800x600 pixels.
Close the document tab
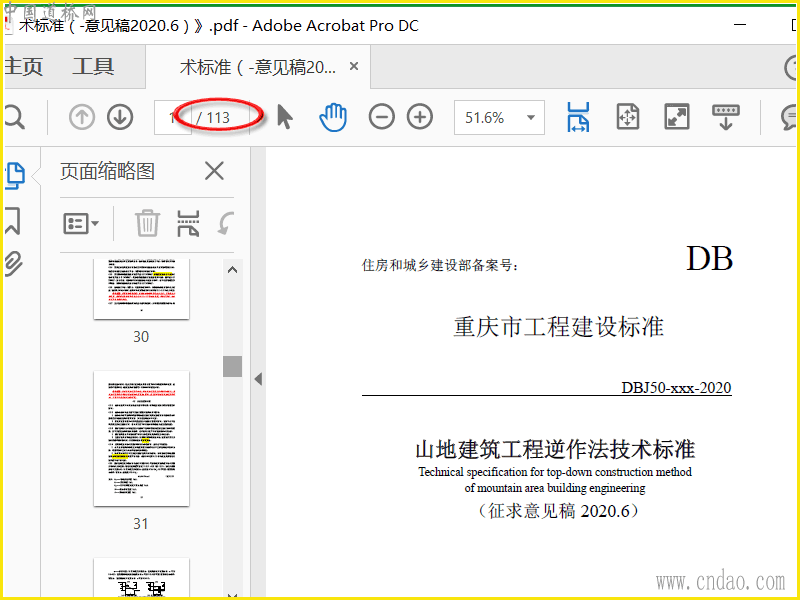(x=354, y=66)
